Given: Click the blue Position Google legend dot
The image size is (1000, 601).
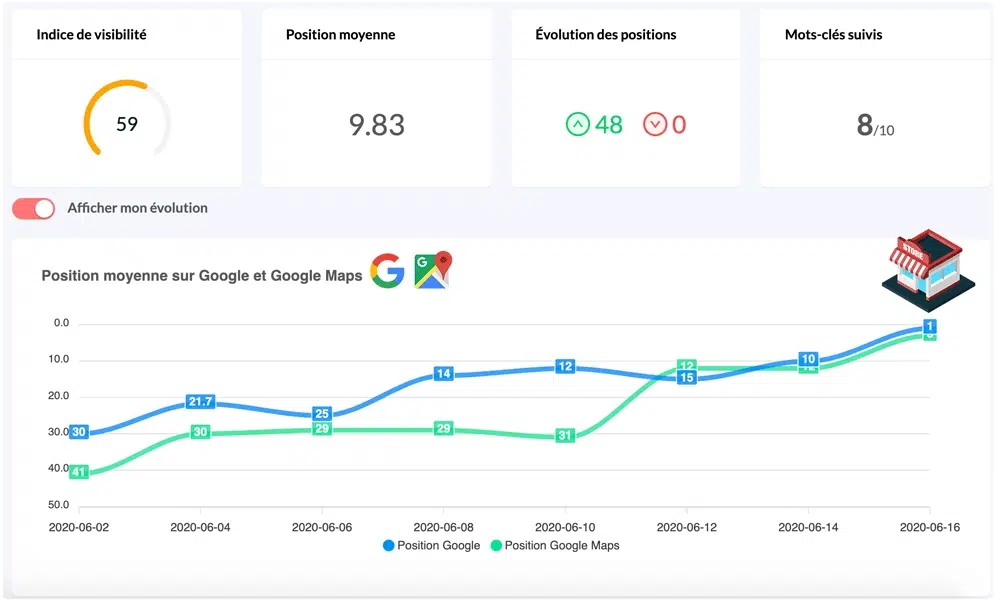Looking at the screenshot, I should (x=388, y=546).
